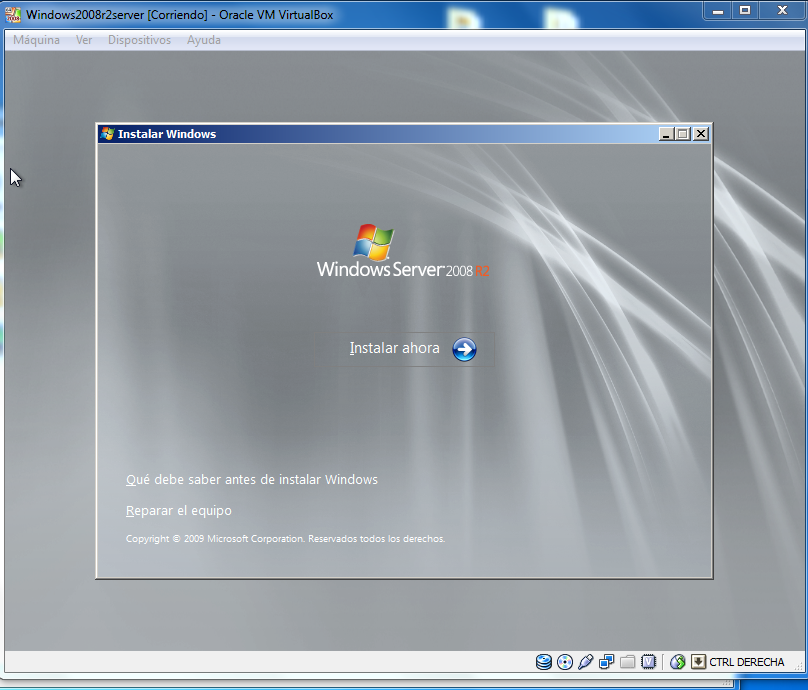Click the mouse integration globe icon
Viewport: 808px width, 690px height.
(x=678, y=662)
